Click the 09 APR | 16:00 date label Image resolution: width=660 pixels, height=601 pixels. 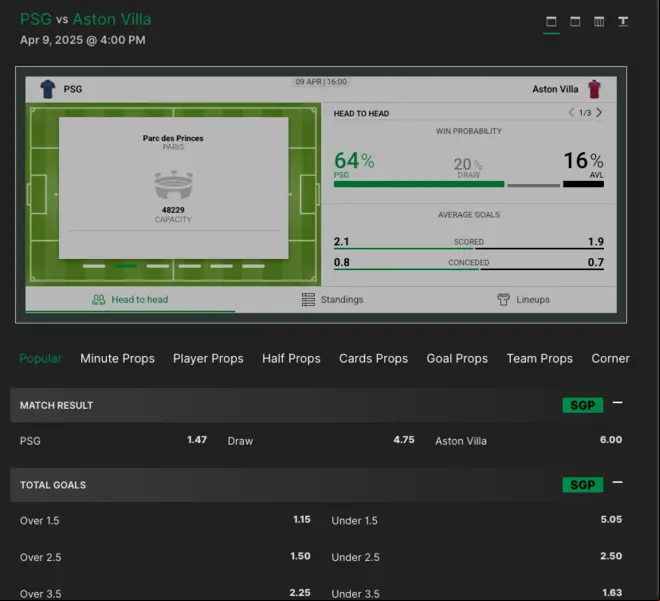321,82
